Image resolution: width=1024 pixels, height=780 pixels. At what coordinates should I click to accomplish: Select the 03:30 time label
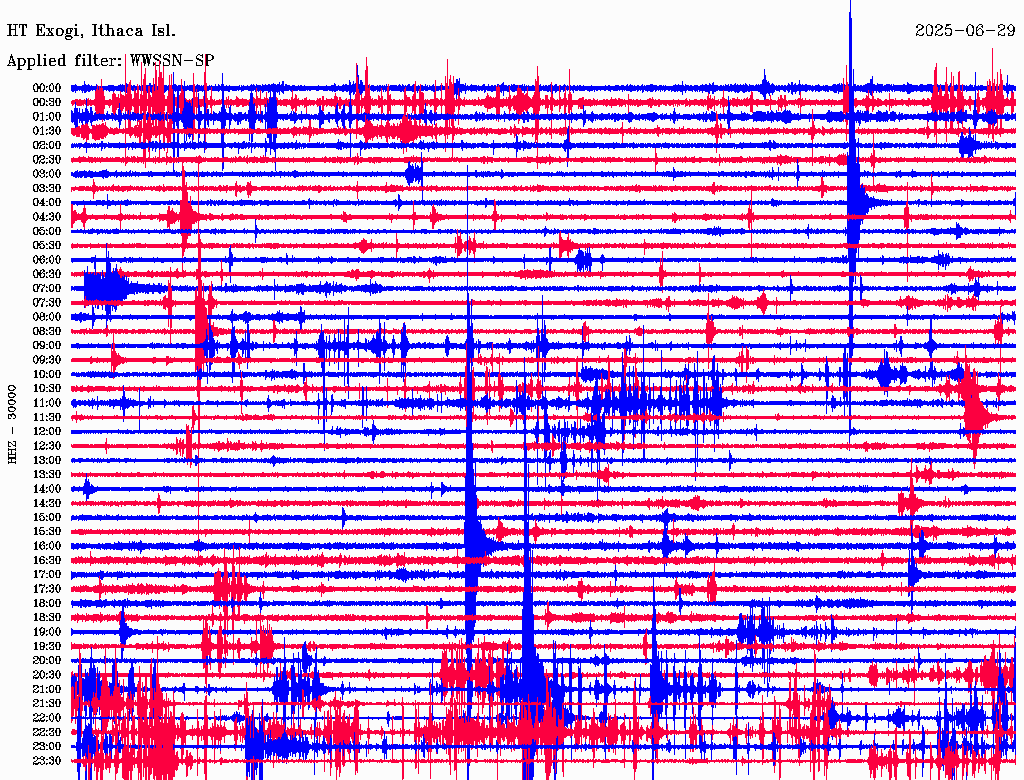point(47,189)
